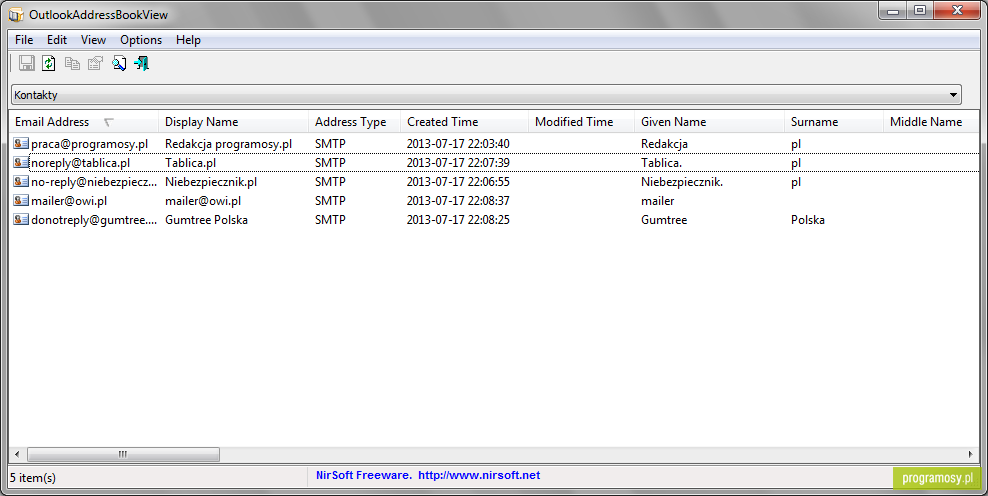Viewport: 988px width, 496px height.
Task: Click display name Tablica.pl
Action: [x=190, y=163]
